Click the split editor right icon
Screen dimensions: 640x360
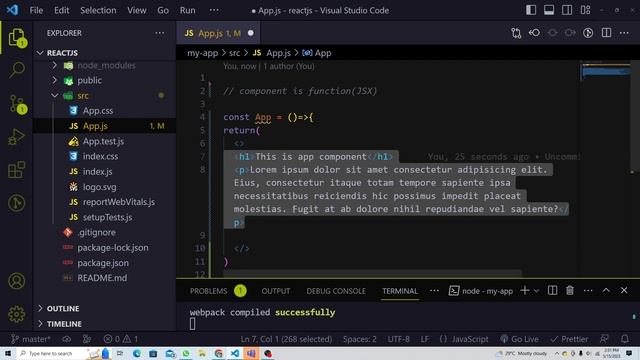tap(607, 33)
